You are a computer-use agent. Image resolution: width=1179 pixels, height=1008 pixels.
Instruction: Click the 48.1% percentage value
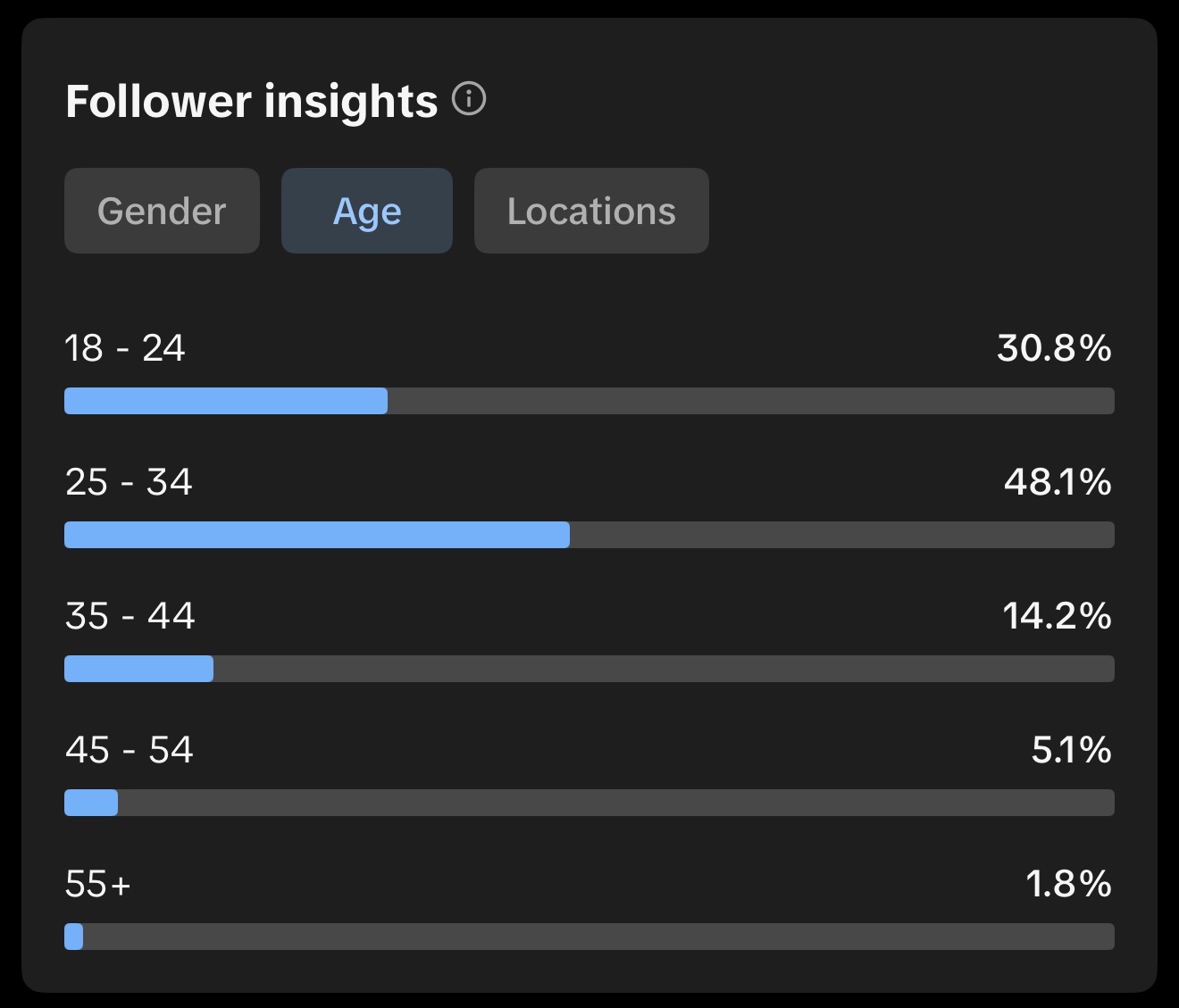pyautogui.click(x=1058, y=482)
